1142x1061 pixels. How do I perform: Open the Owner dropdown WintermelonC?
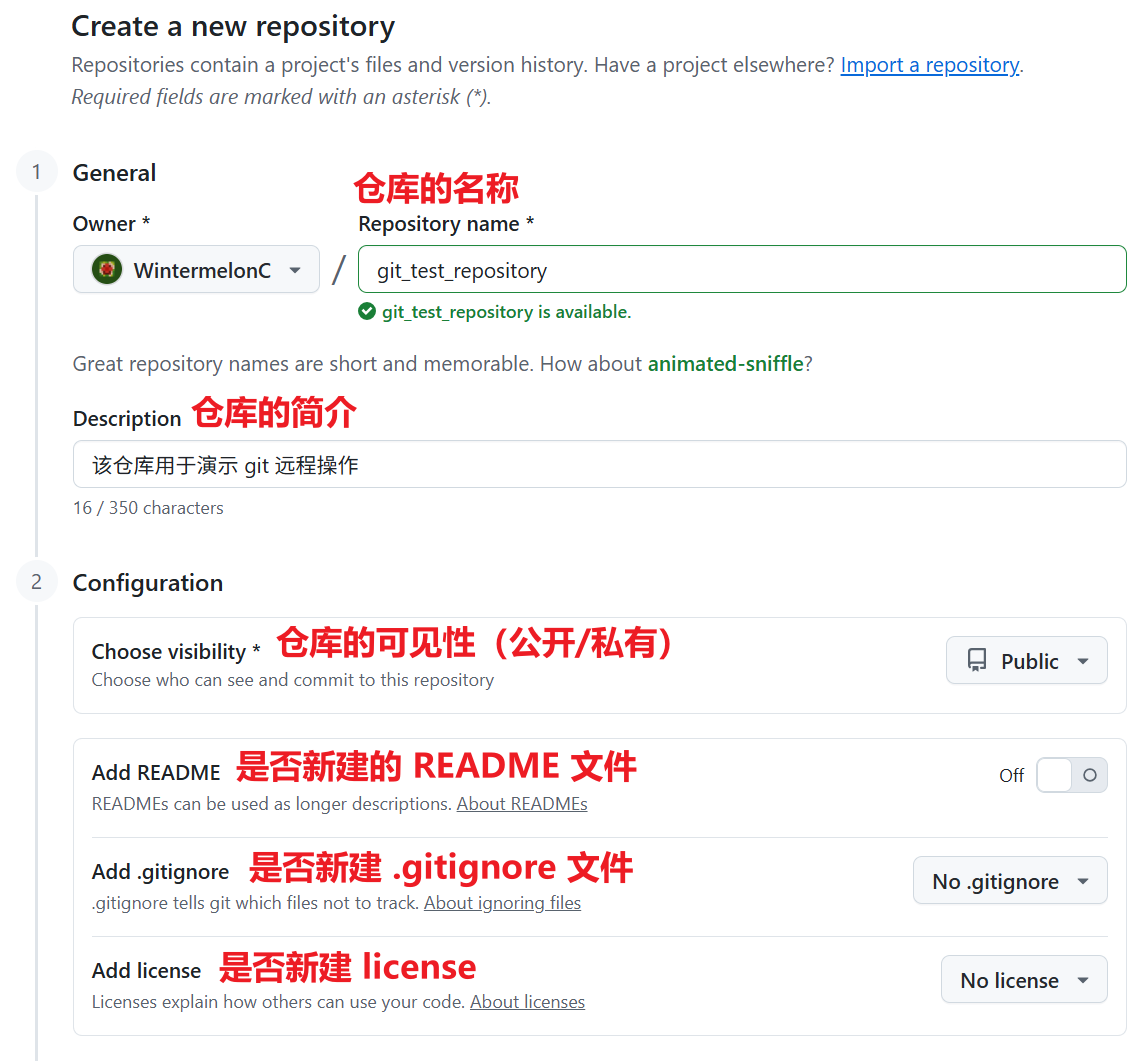pyautogui.click(x=196, y=269)
